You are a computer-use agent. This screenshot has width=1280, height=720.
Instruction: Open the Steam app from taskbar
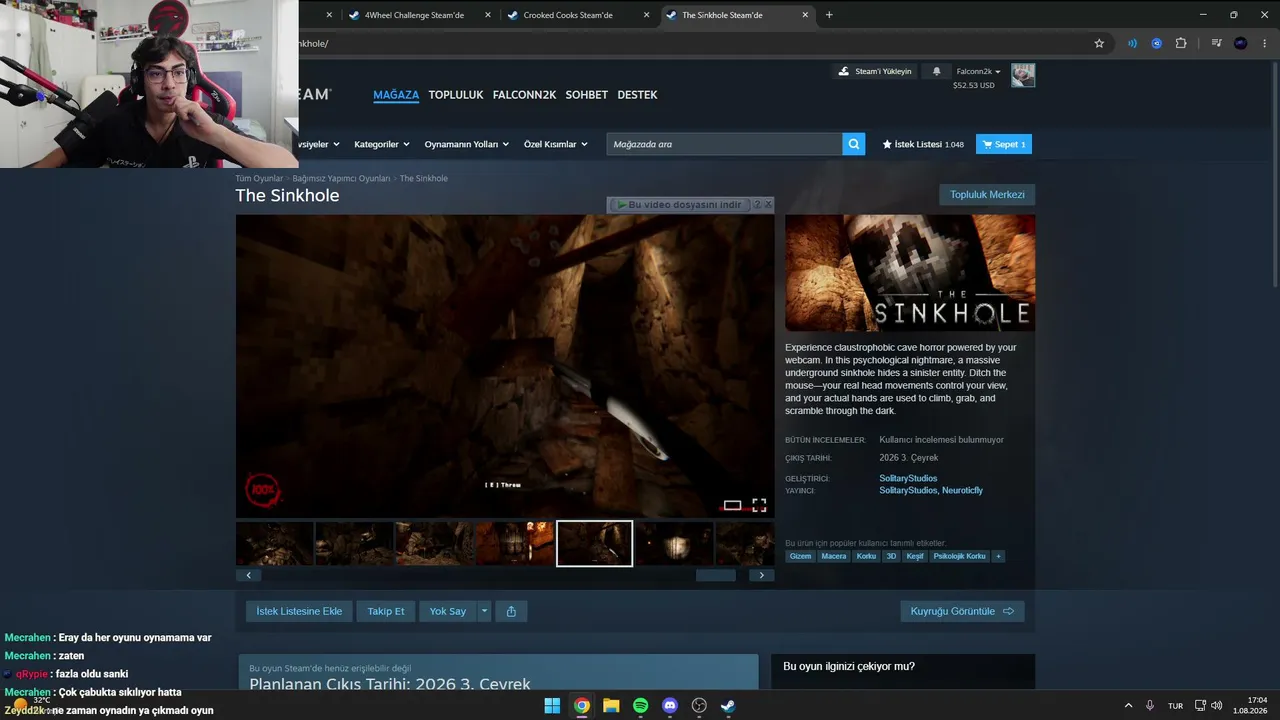tap(728, 705)
